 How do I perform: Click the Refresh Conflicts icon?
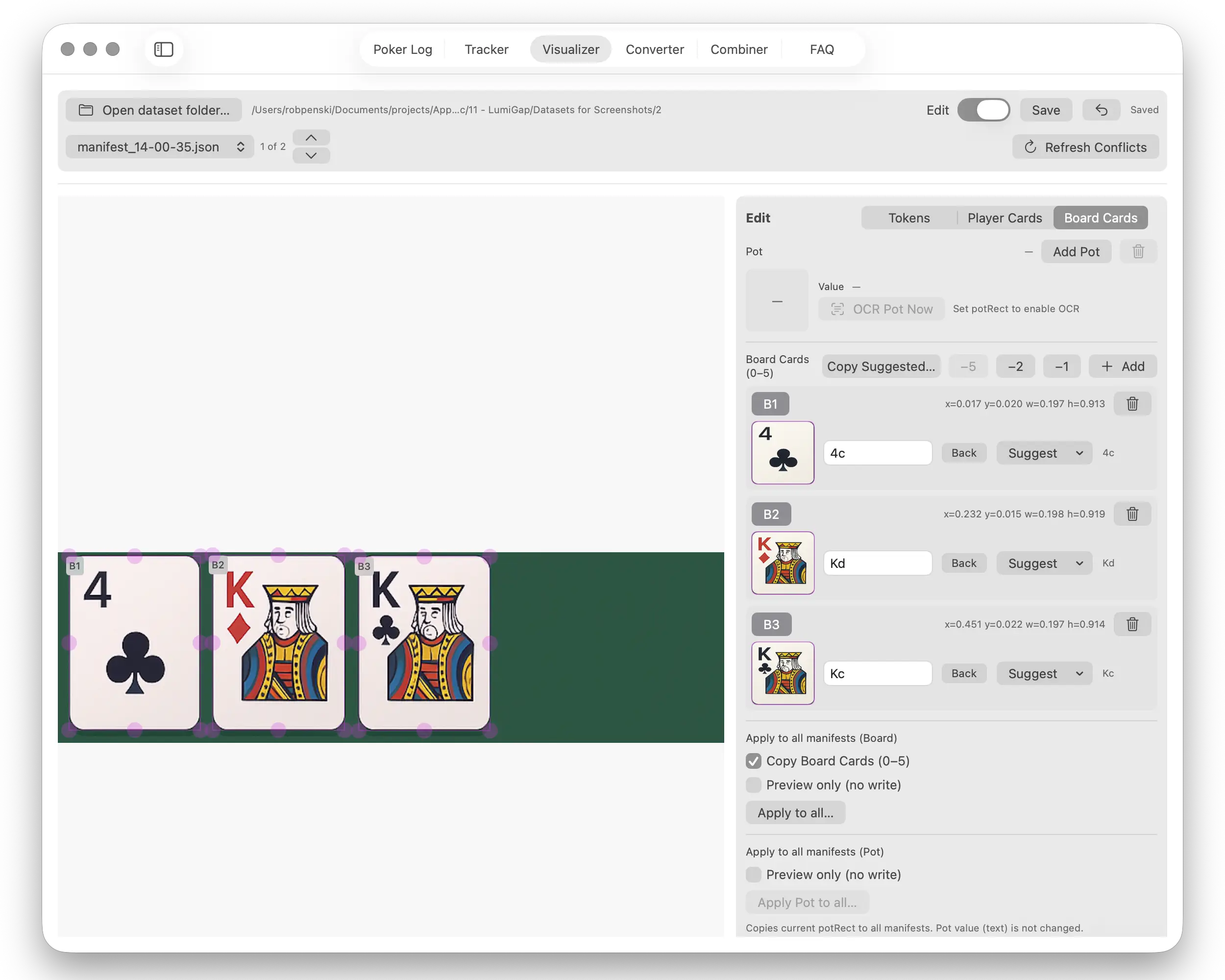1031,147
